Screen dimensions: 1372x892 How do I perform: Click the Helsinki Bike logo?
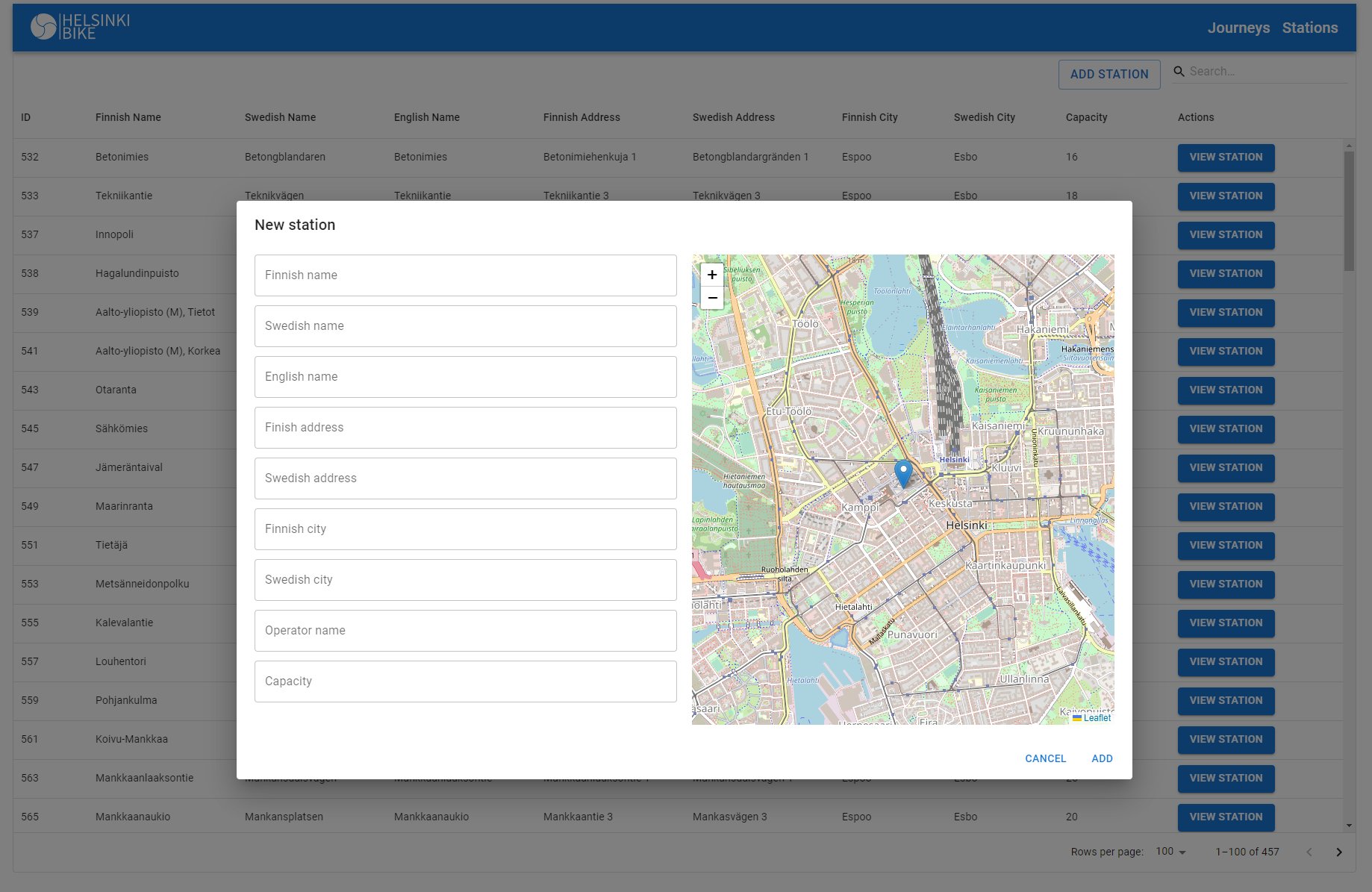click(x=78, y=27)
